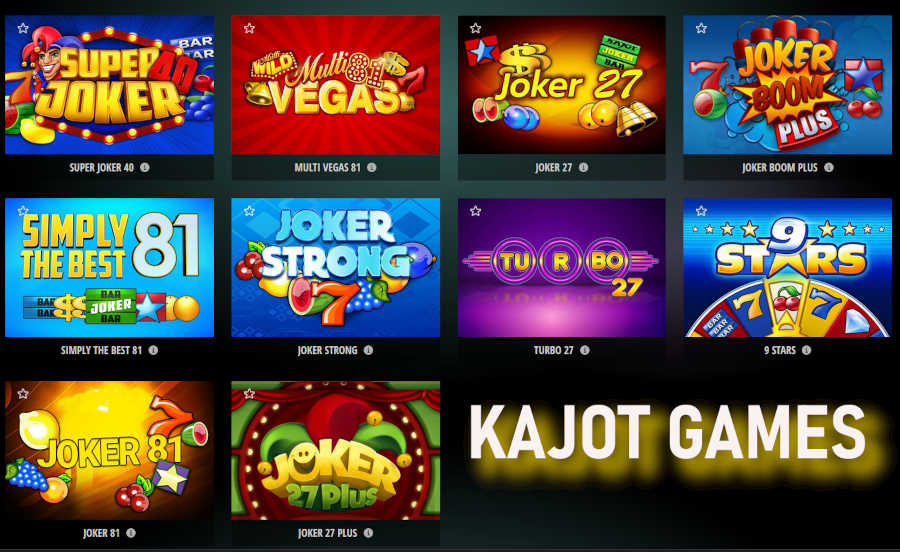Launch the Joker Strong game thumbnail
Image resolution: width=900 pixels, height=552 pixels.
pyautogui.click(x=336, y=267)
